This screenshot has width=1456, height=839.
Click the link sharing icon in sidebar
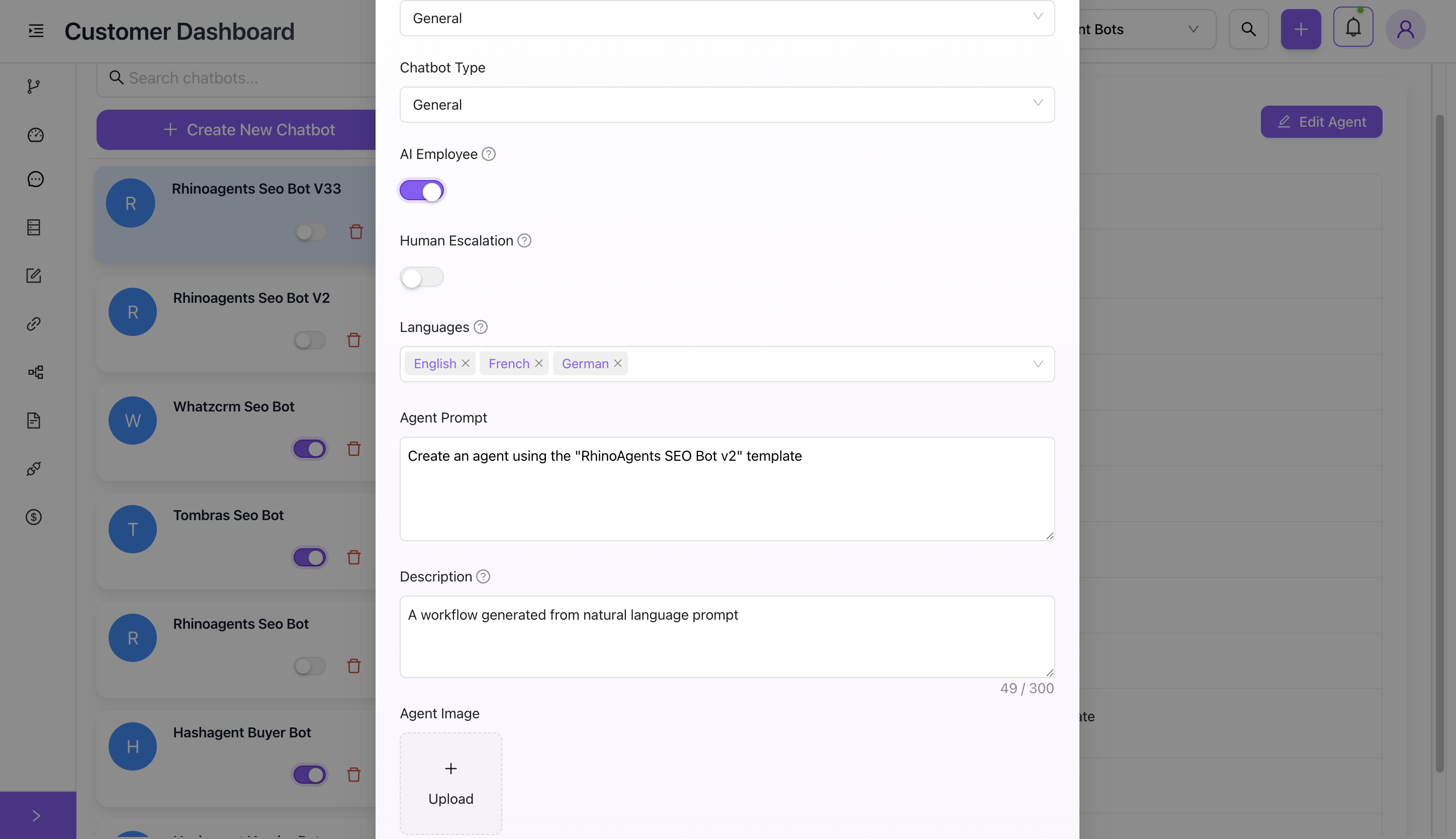tap(35, 324)
